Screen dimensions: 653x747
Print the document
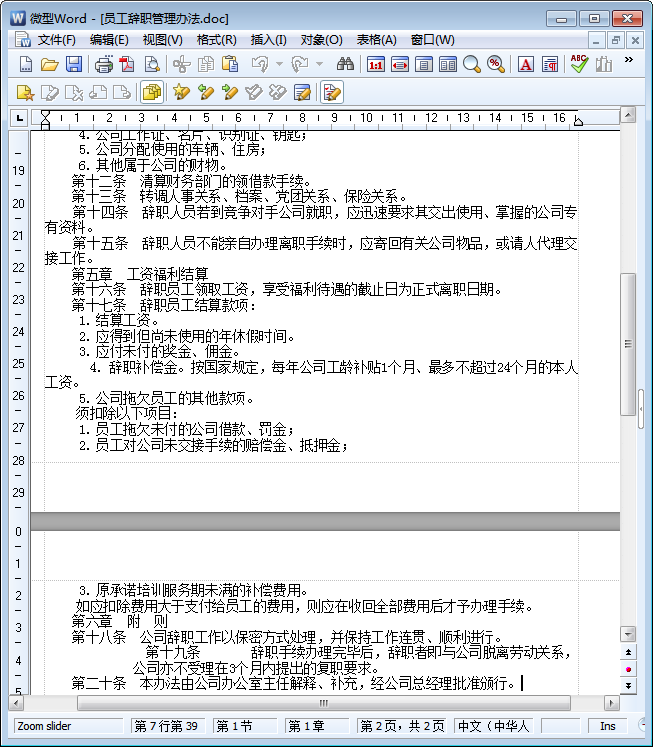coord(103,64)
